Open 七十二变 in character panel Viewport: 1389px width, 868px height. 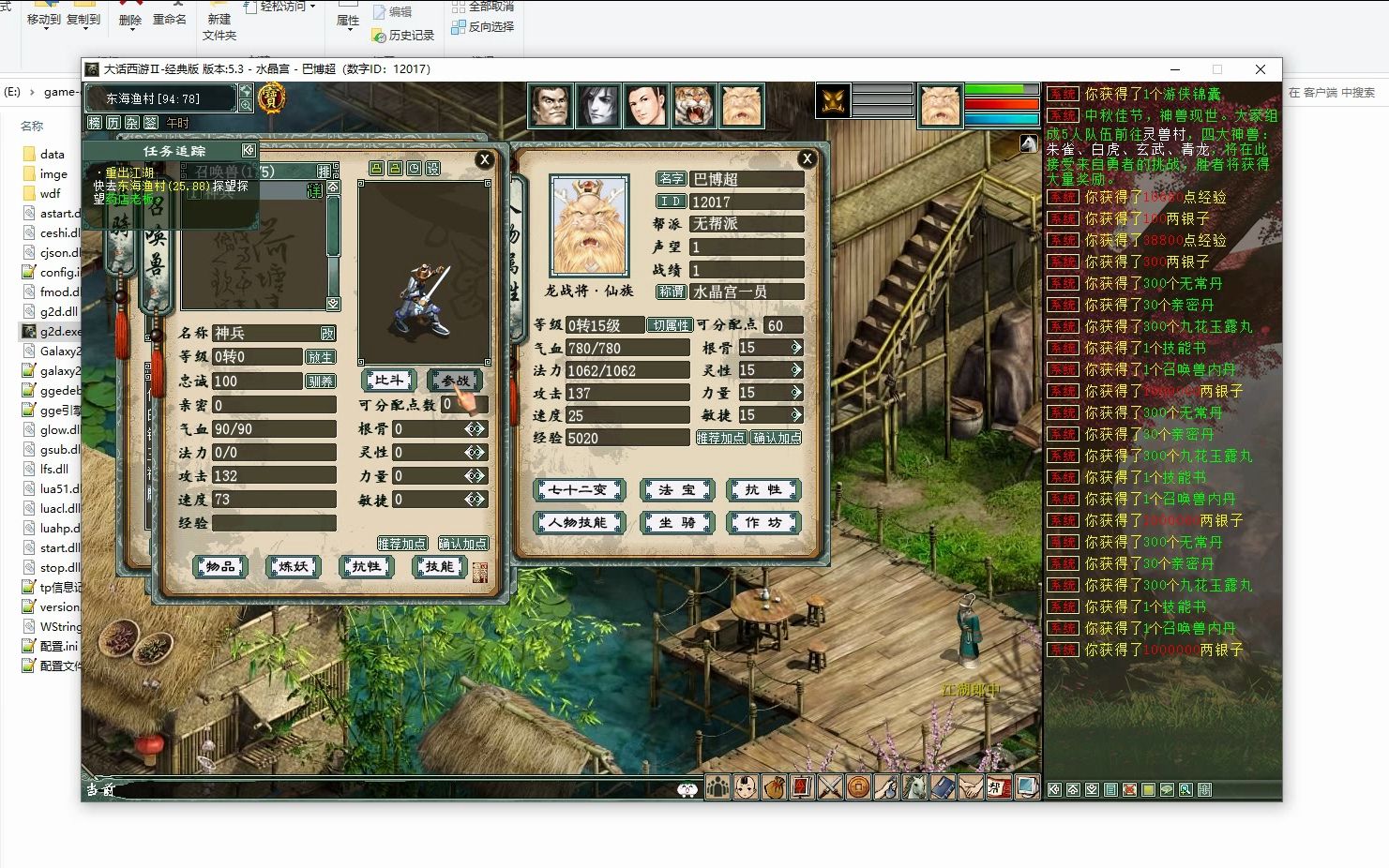(x=579, y=490)
